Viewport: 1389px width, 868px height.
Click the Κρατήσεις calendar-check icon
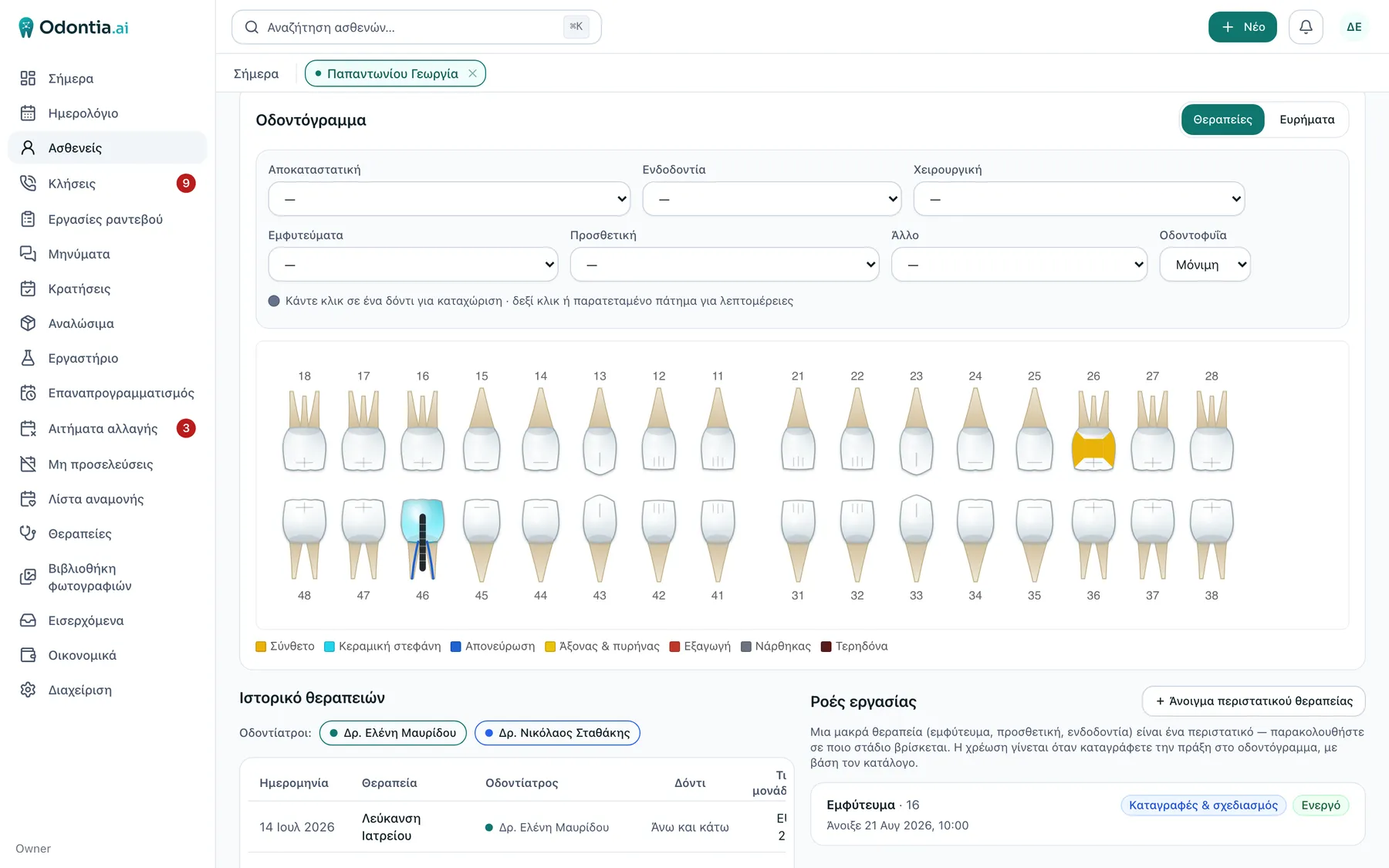[28, 289]
